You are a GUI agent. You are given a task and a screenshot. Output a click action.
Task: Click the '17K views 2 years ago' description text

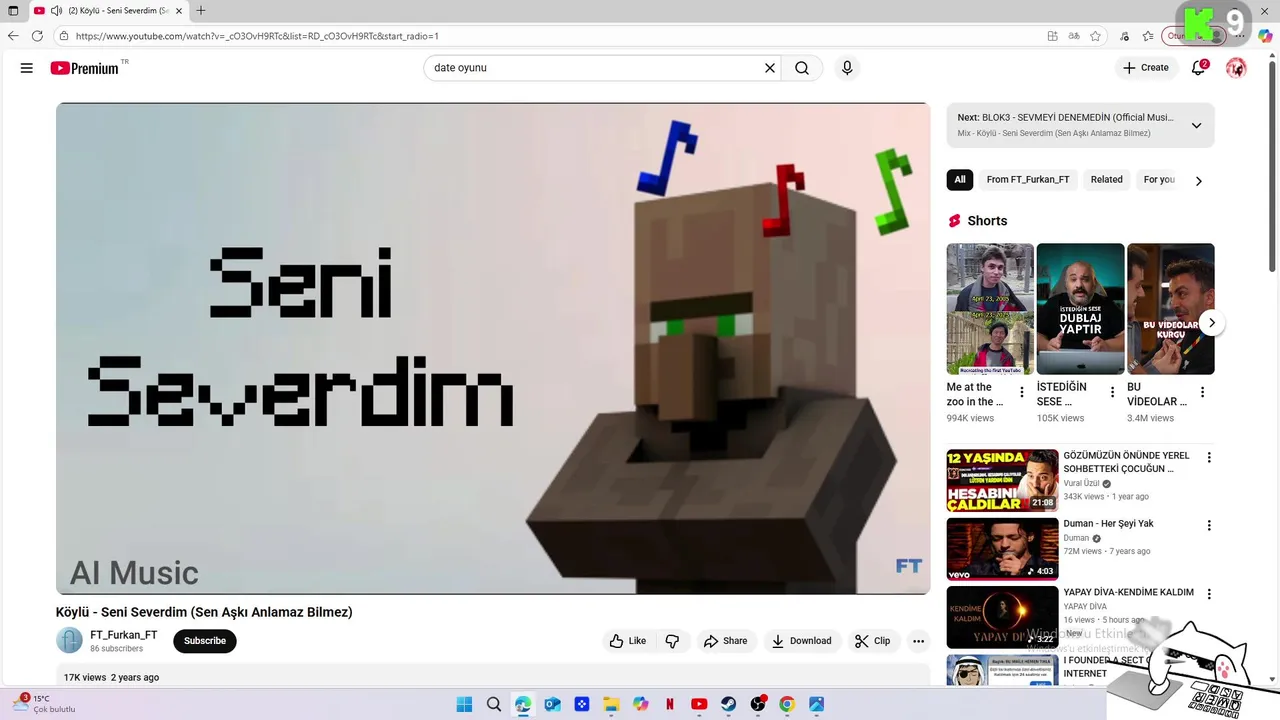[x=111, y=677]
